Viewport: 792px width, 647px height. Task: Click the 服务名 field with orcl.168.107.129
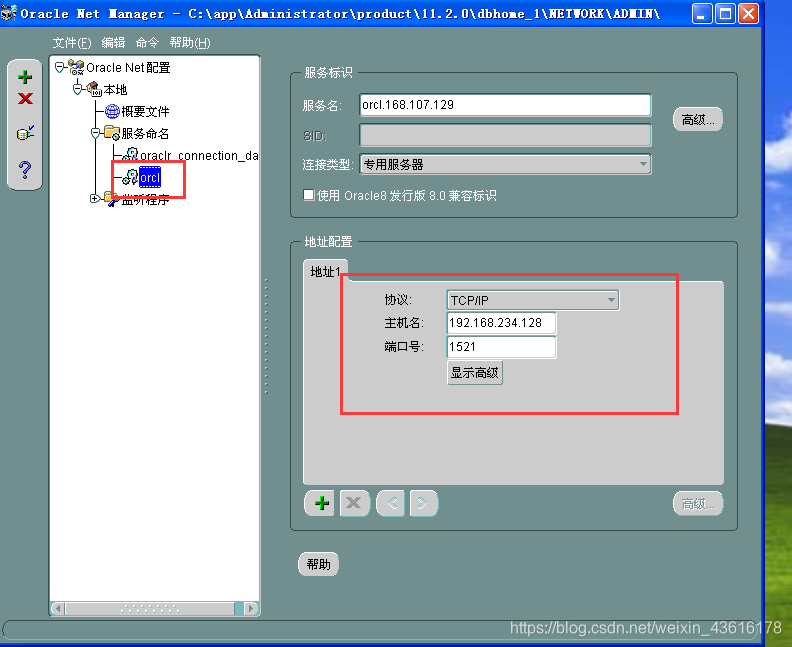coord(505,105)
